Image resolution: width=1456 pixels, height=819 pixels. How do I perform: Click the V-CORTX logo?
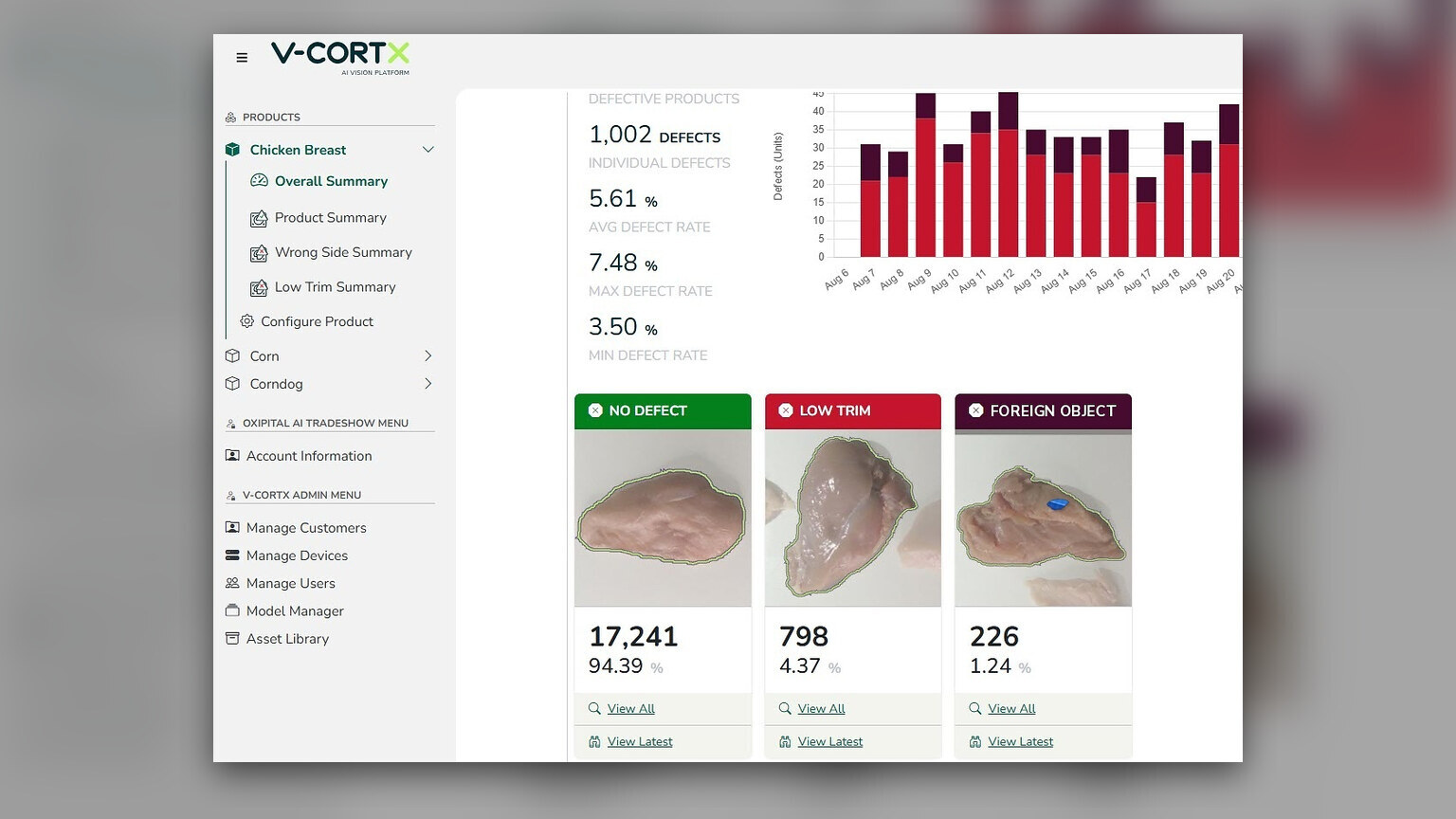pyautogui.click(x=340, y=57)
